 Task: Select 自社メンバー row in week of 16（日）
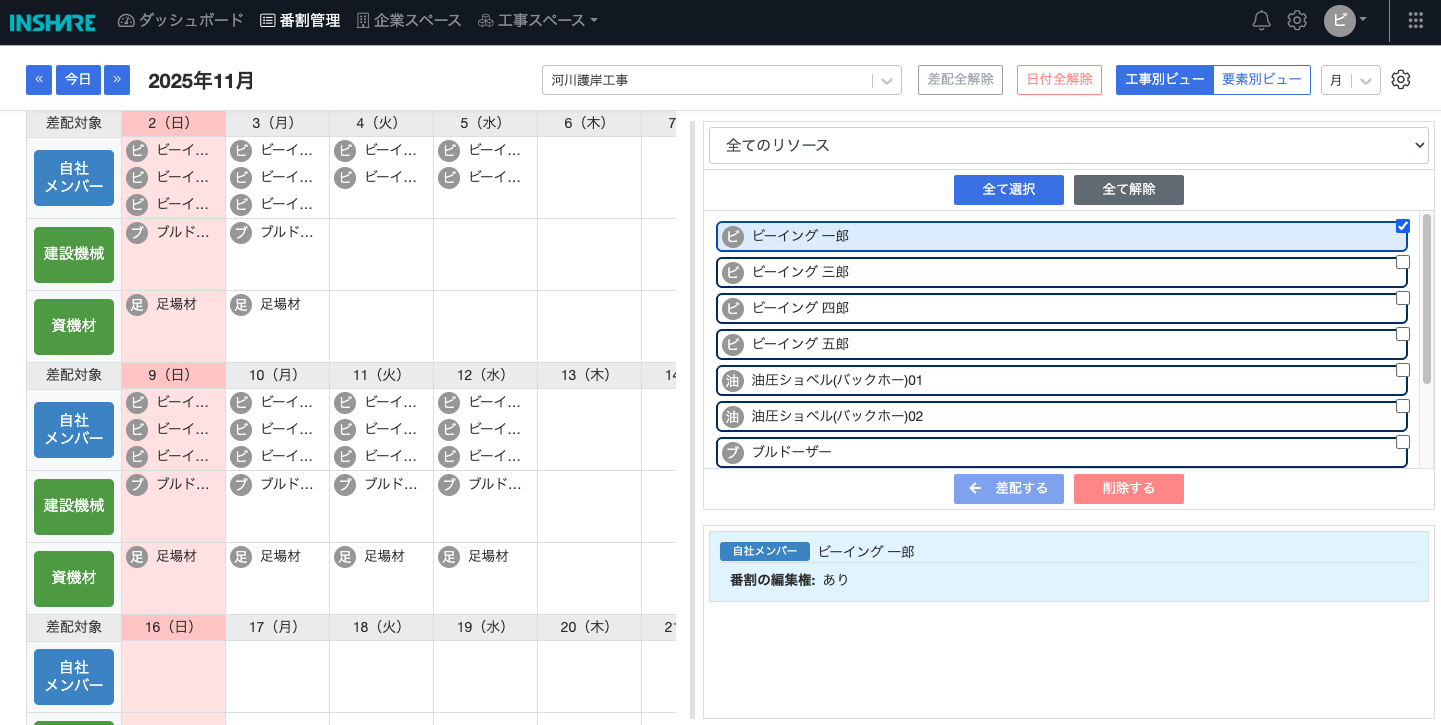tap(74, 677)
